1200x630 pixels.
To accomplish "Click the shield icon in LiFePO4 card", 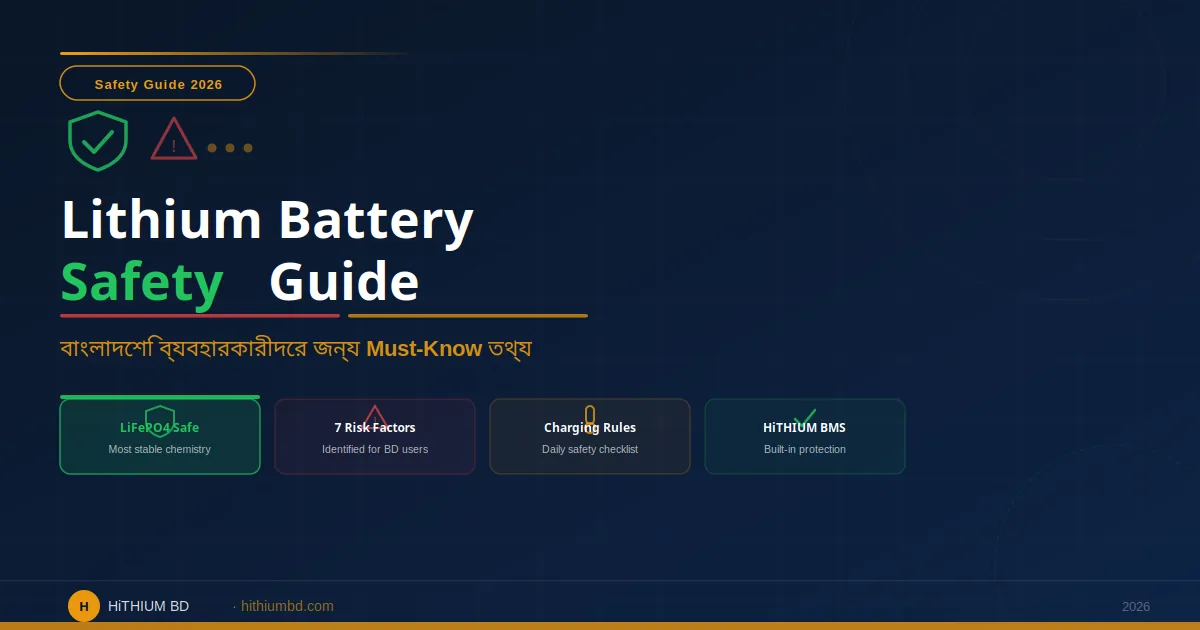I will pyautogui.click(x=160, y=421).
